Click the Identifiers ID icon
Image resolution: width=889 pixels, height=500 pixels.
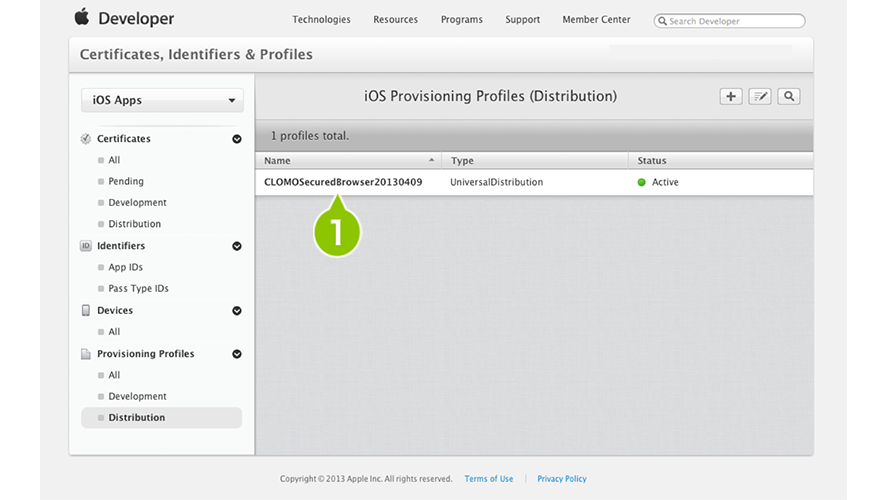click(86, 246)
